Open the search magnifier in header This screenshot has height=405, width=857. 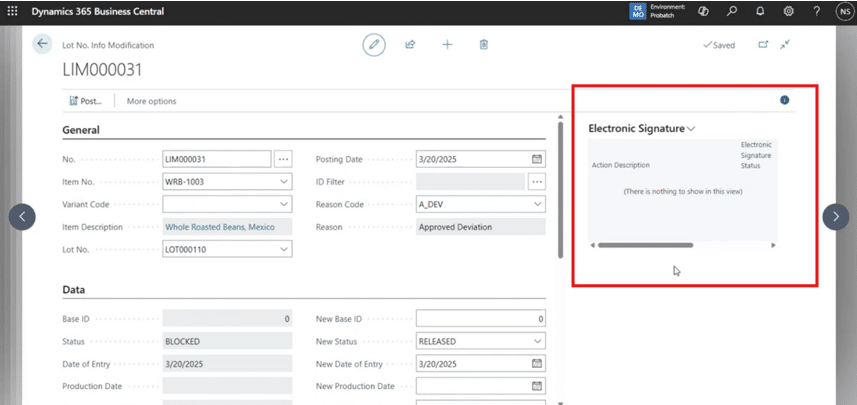pyautogui.click(x=732, y=11)
